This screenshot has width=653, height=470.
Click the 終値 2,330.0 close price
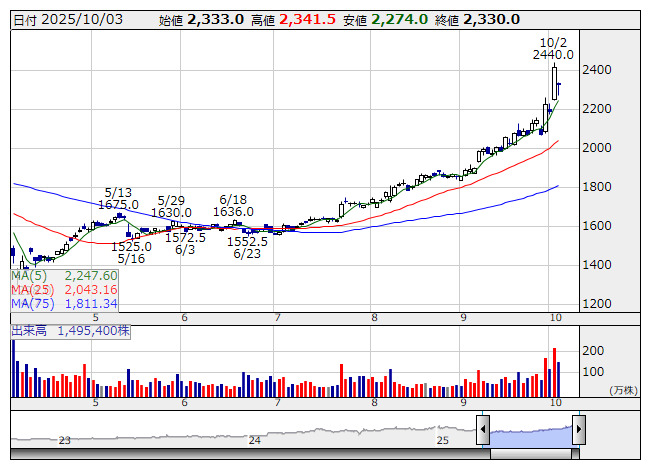tap(477, 20)
